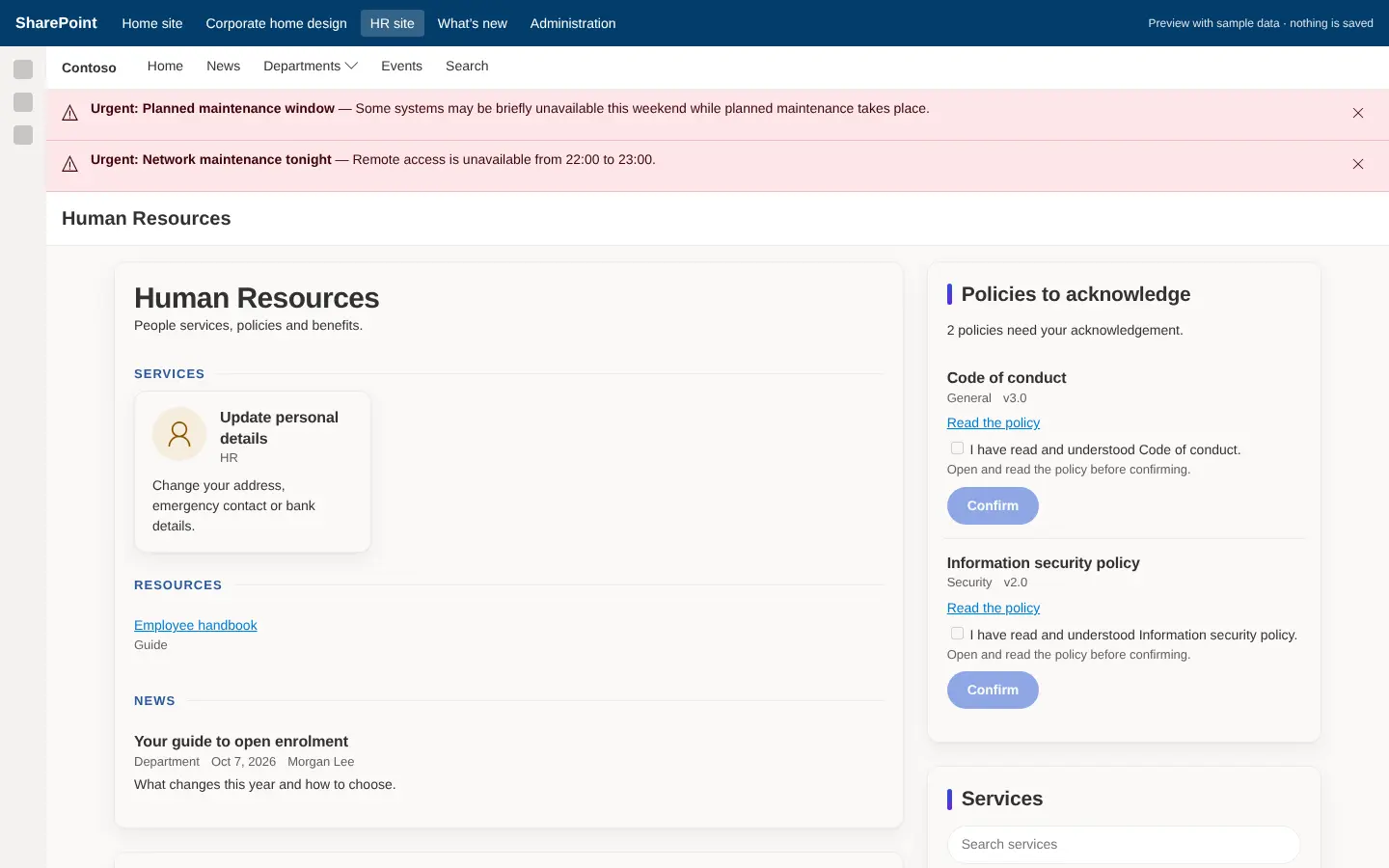Go to the Administration tab

(573, 23)
